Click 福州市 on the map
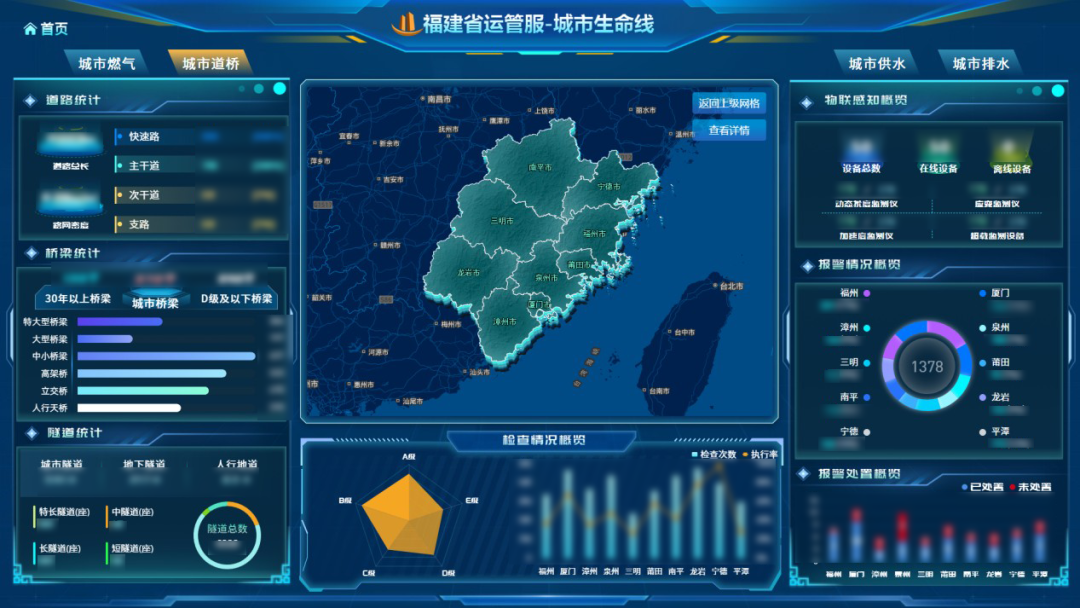 594,233
